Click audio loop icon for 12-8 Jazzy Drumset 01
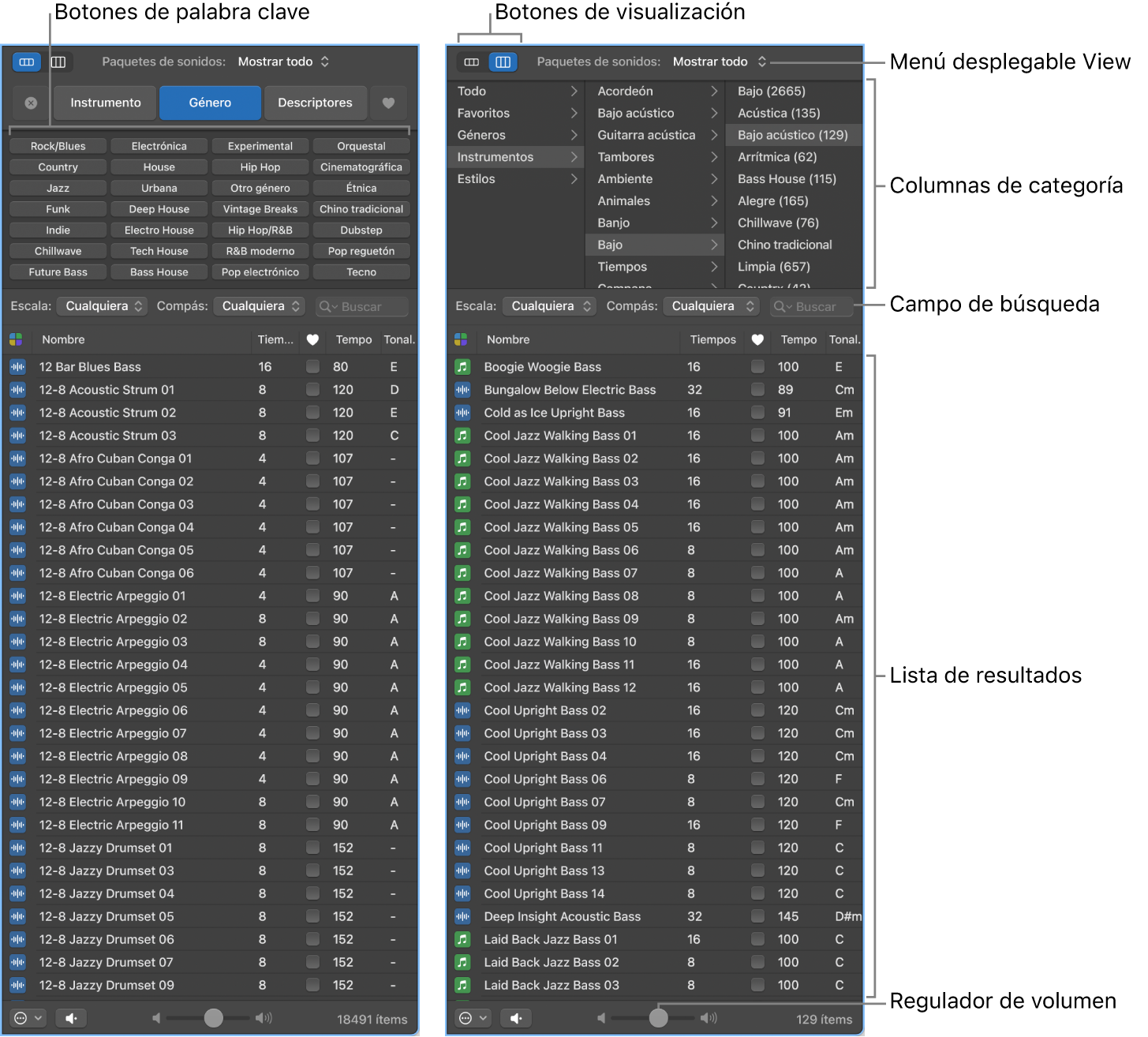The width and height of the screenshot is (1148, 1037). (17, 848)
